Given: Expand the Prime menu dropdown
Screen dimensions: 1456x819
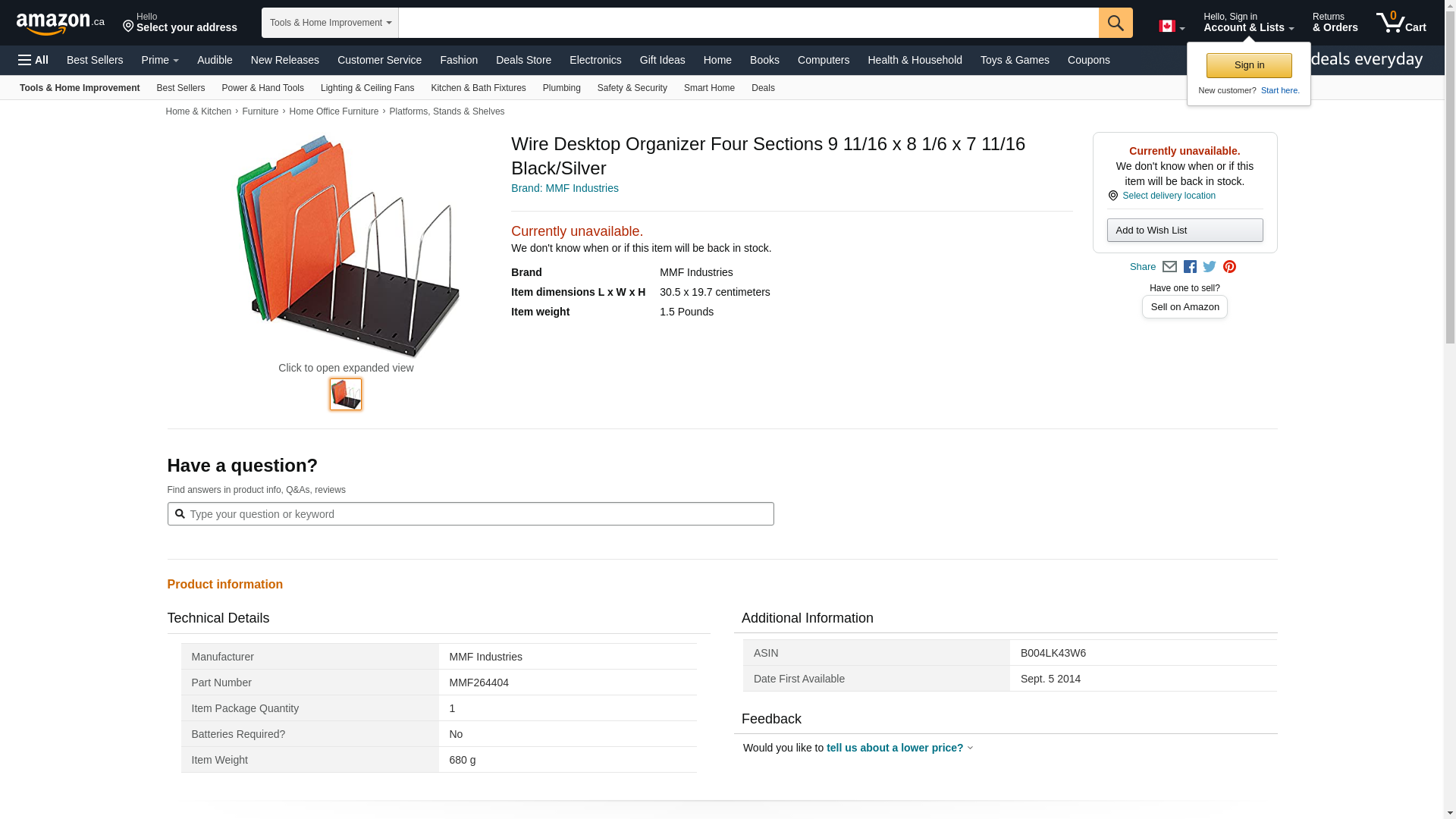Looking at the screenshot, I should [160, 60].
